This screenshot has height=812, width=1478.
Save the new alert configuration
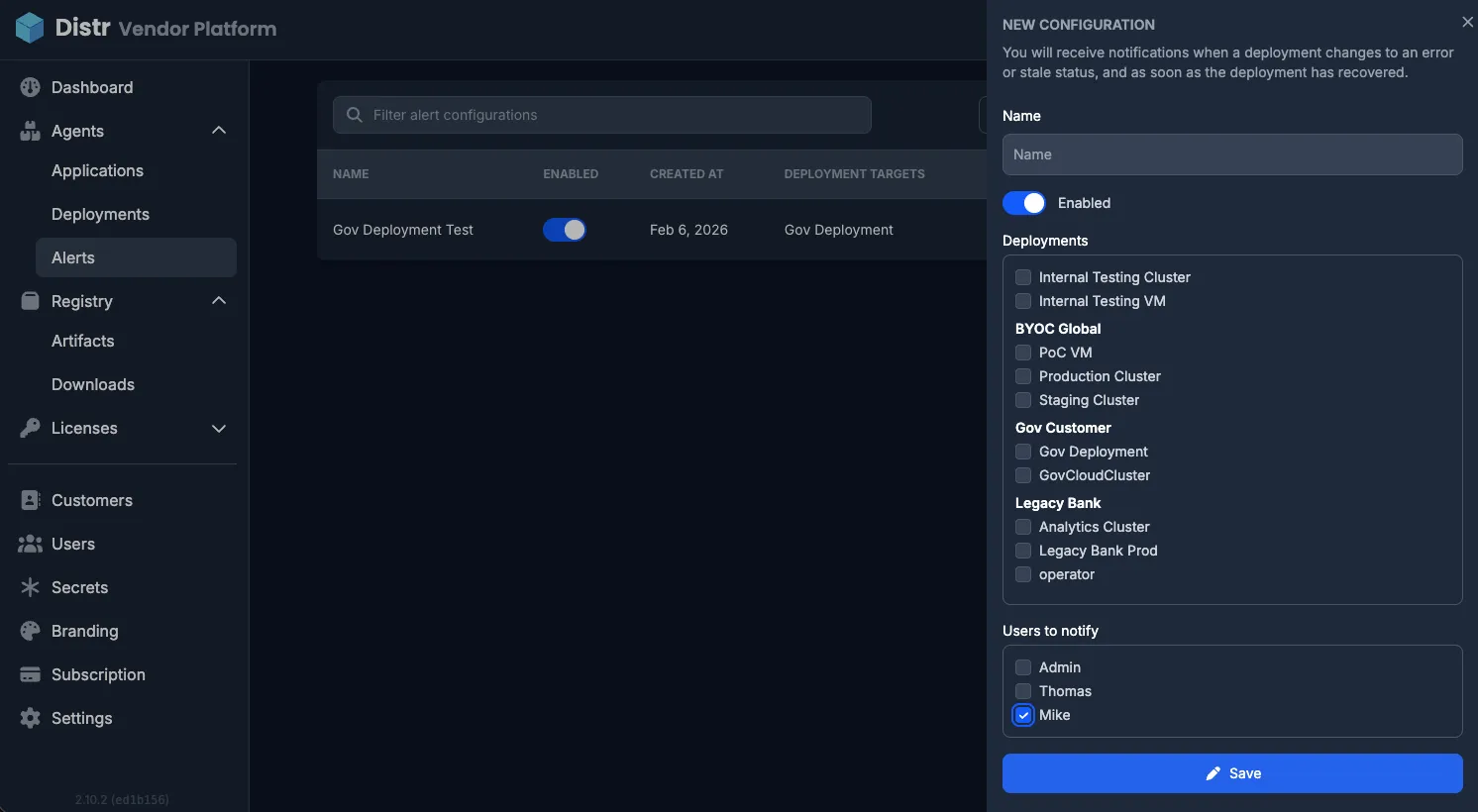[1231, 773]
